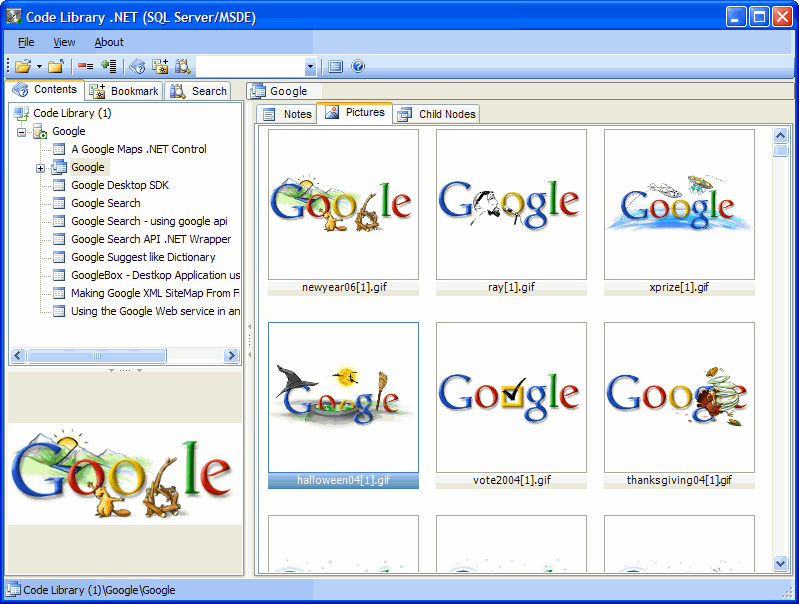Viewport: 799px width, 604px height.
Task: Click the pictures scroll-up arrow
Action: click(x=780, y=135)
